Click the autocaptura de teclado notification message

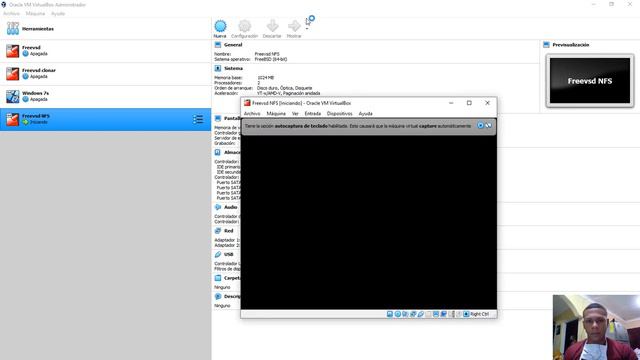click(358, 126)
